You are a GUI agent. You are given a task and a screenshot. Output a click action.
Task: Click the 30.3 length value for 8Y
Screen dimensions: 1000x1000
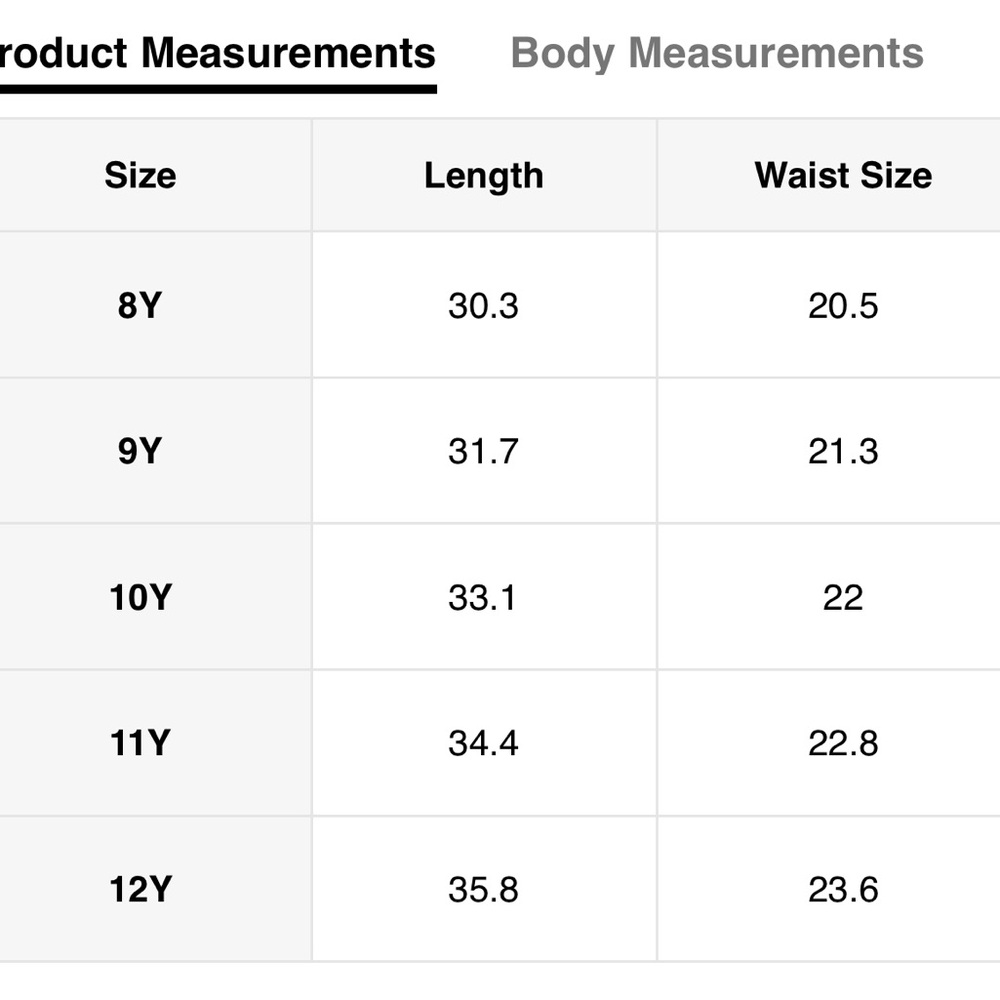[483, 305]
